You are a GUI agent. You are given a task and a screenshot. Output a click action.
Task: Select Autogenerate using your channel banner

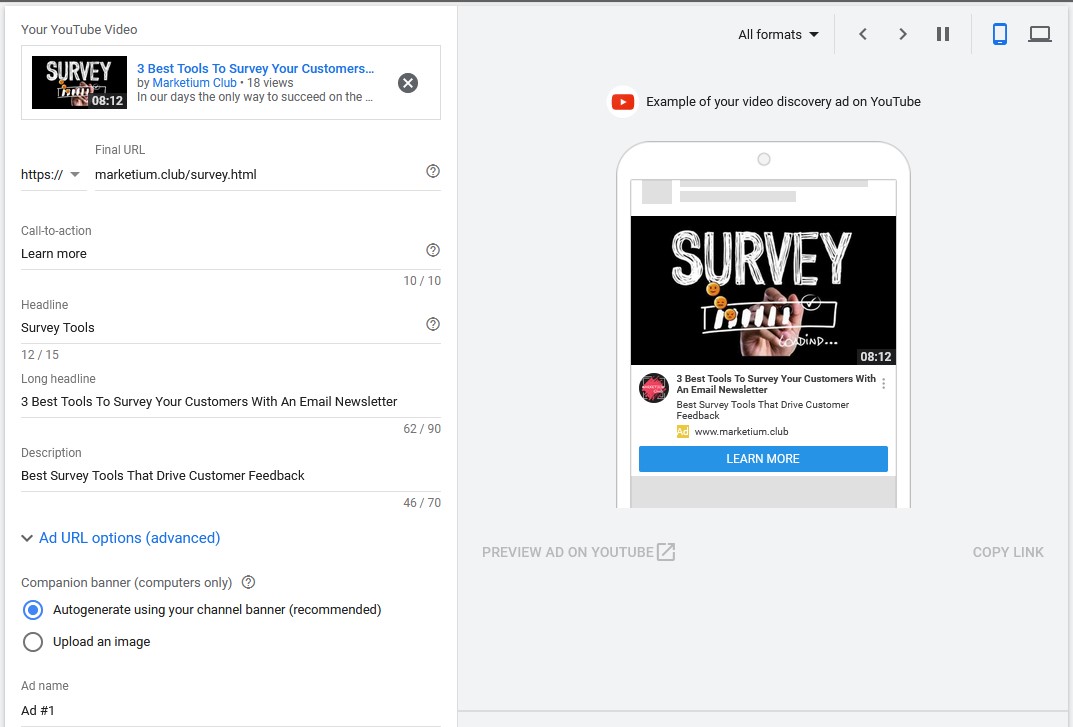33,610
